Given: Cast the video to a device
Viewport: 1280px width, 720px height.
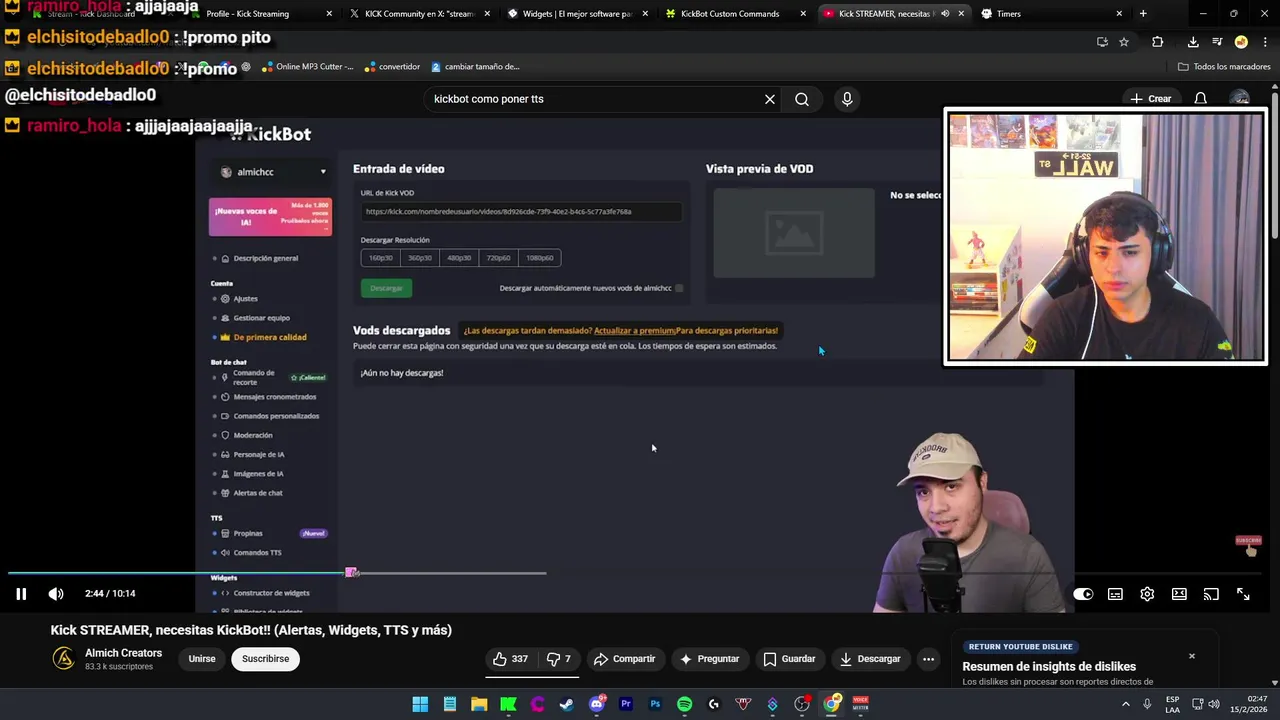Looking at the screenshot, I should coord(1211,594).
